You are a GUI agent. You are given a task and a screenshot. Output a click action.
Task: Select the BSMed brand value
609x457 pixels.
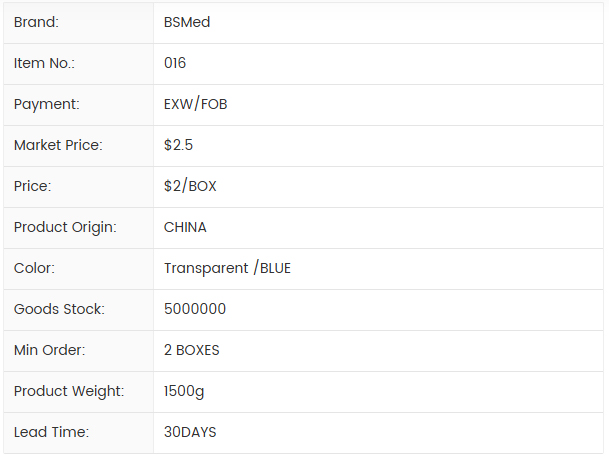point(187,22)
